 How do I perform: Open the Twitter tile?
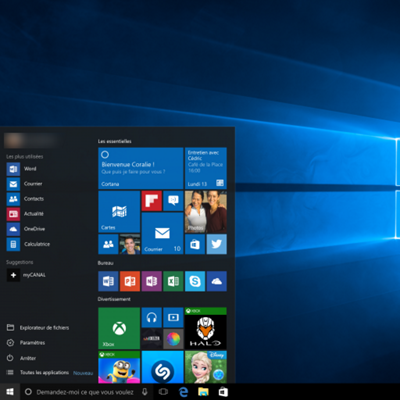click(x=217, y=244)
